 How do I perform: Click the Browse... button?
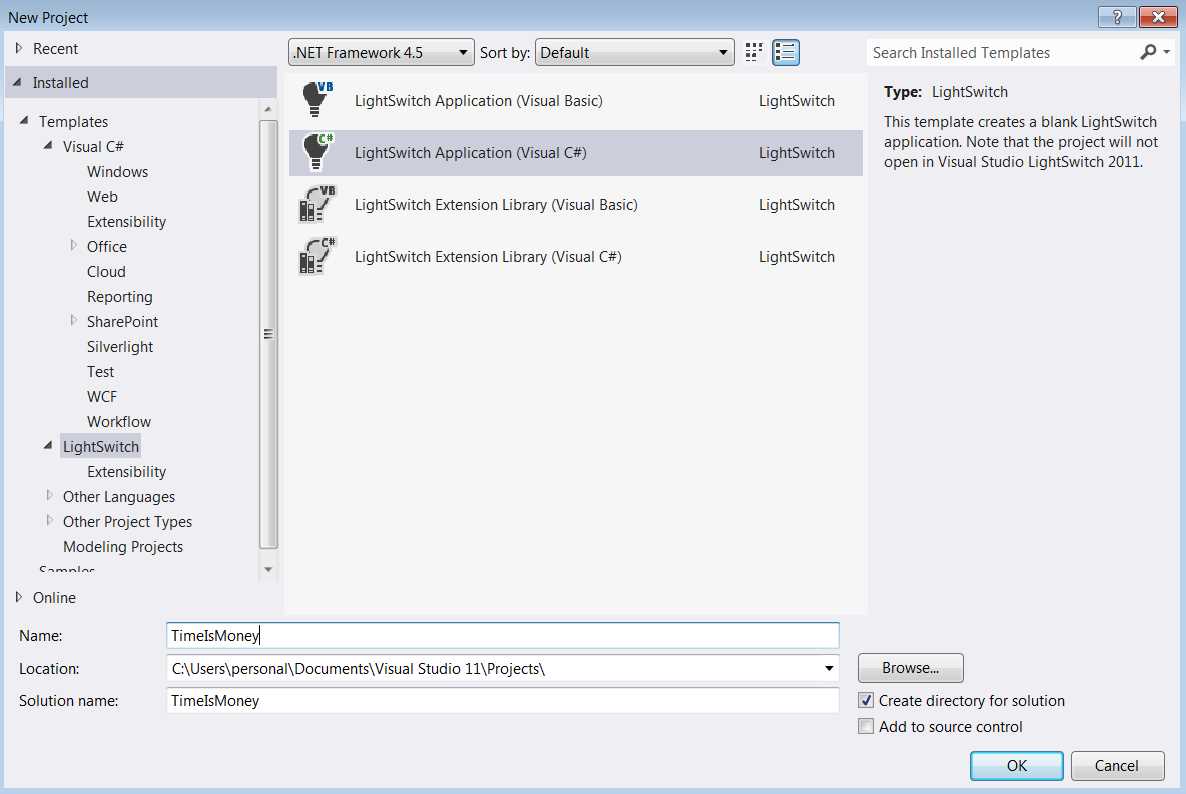coord(911,668)
